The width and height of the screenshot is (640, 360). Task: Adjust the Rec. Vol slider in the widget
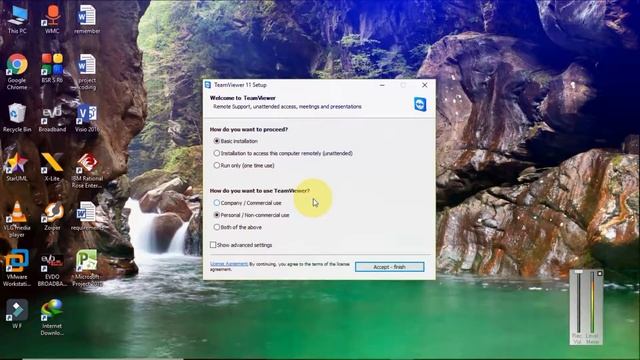pyautogui.click(x=578, y=302)
